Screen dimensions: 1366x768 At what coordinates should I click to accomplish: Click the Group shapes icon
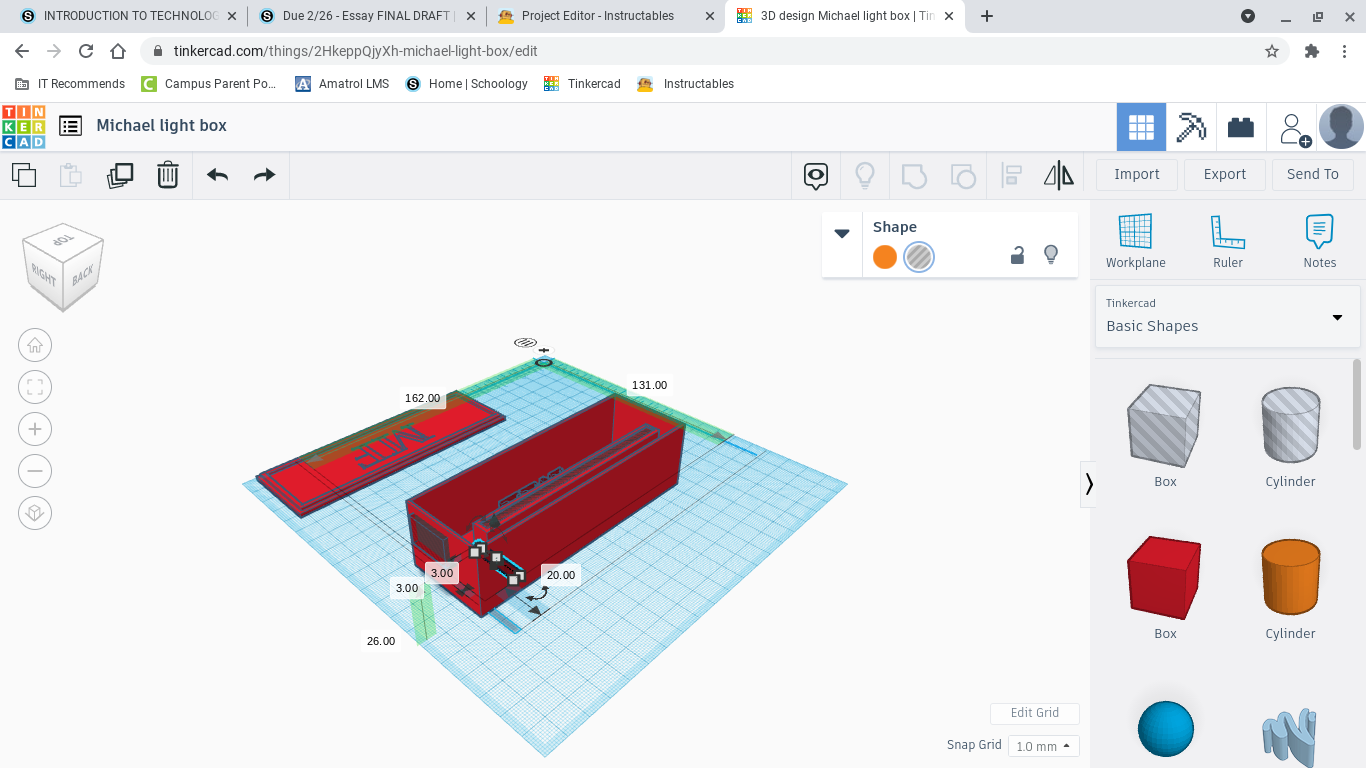click(x=914, y=176)
